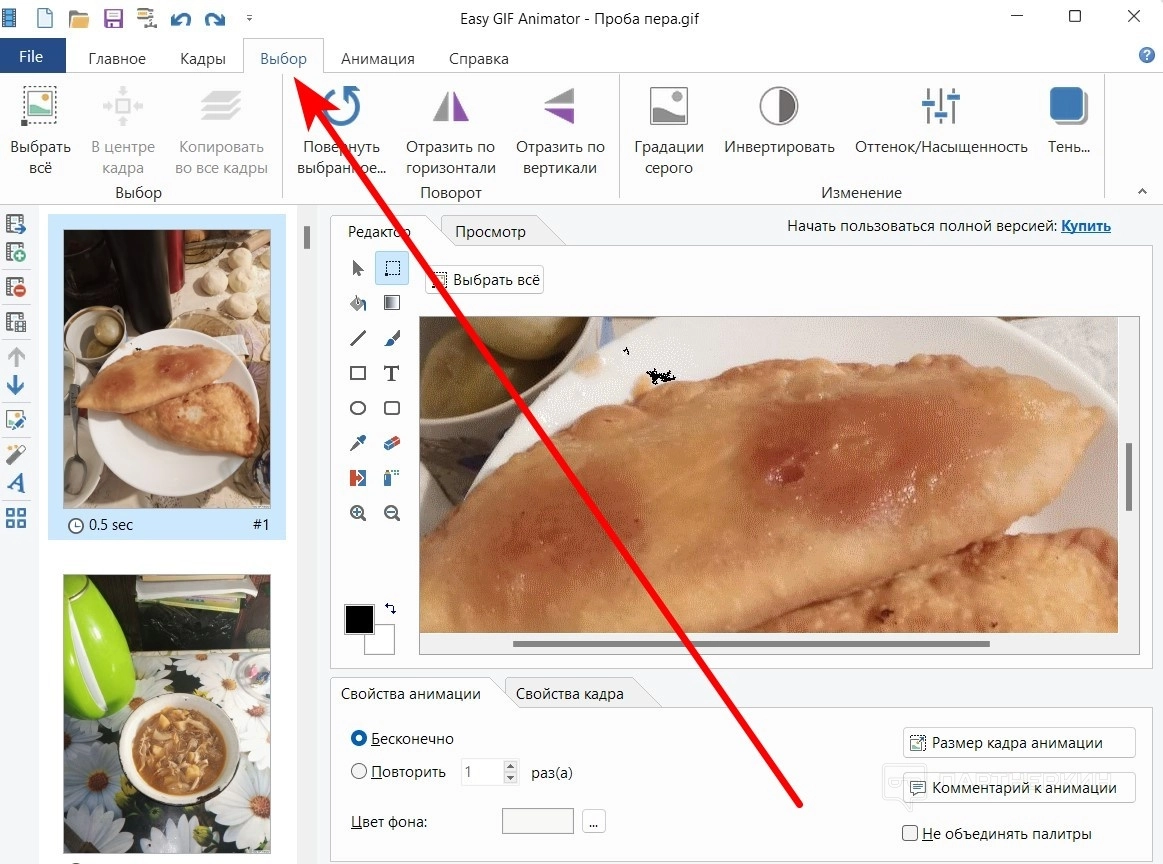Select the rectangle shape tool
The width and height of the screenshot is (1163, 864).
358,373
